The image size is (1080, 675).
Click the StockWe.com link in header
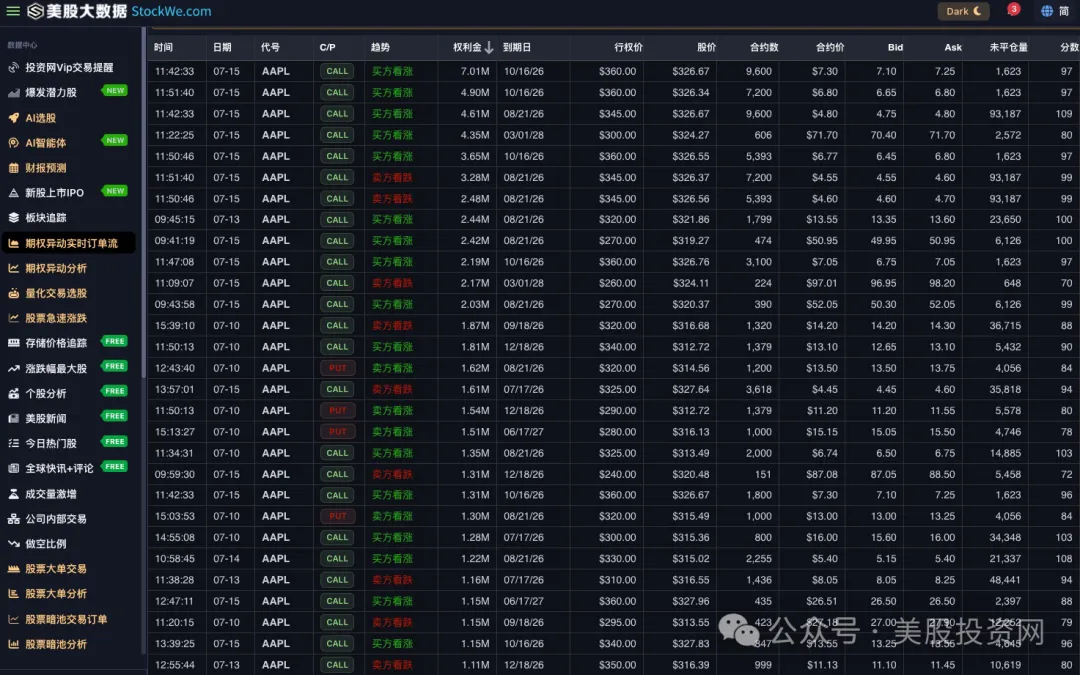pos(172,11)
